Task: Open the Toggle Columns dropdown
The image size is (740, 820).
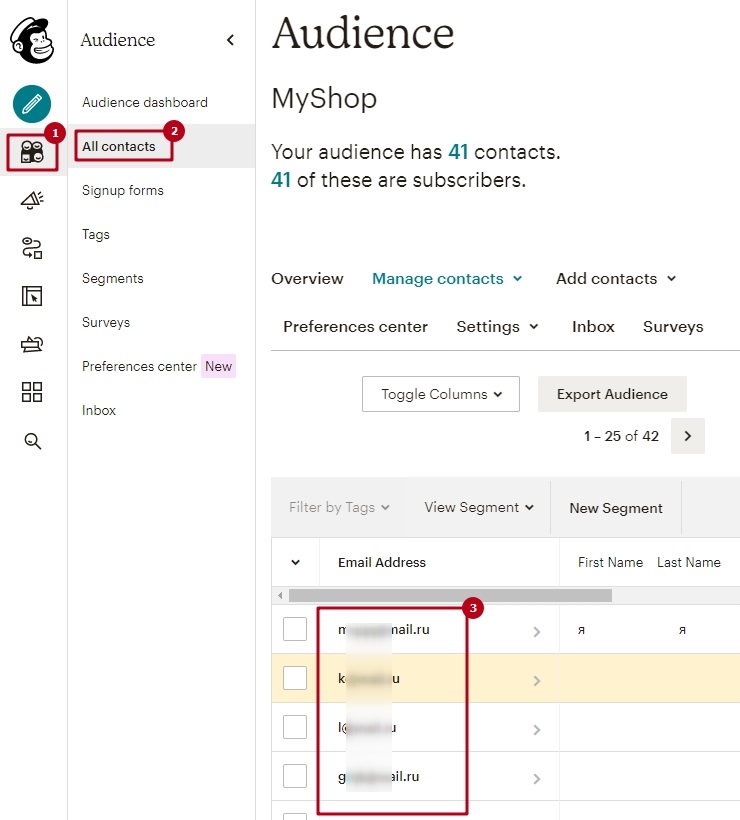Action: (440, 394)
